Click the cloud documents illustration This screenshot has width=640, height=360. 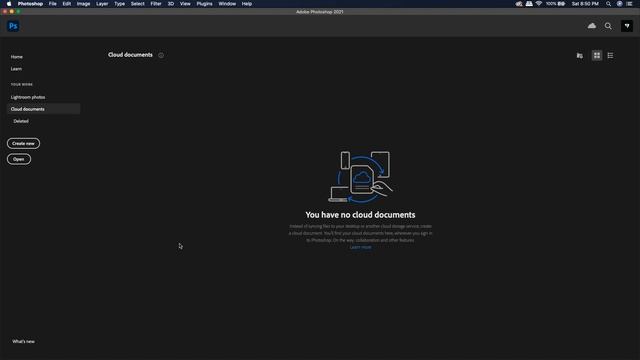pos(360,177)
